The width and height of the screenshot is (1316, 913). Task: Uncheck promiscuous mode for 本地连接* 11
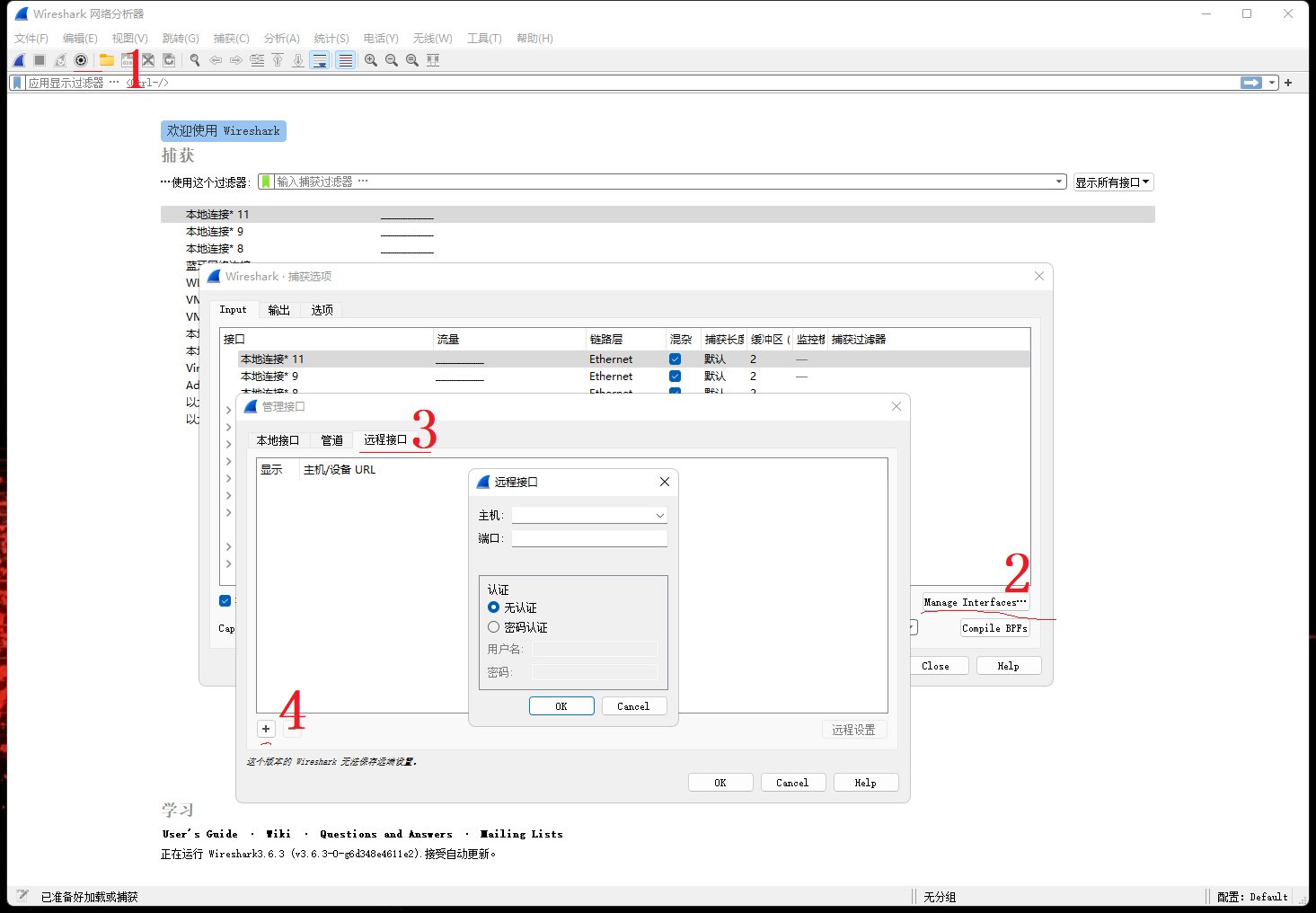click(x=675, y=359)
